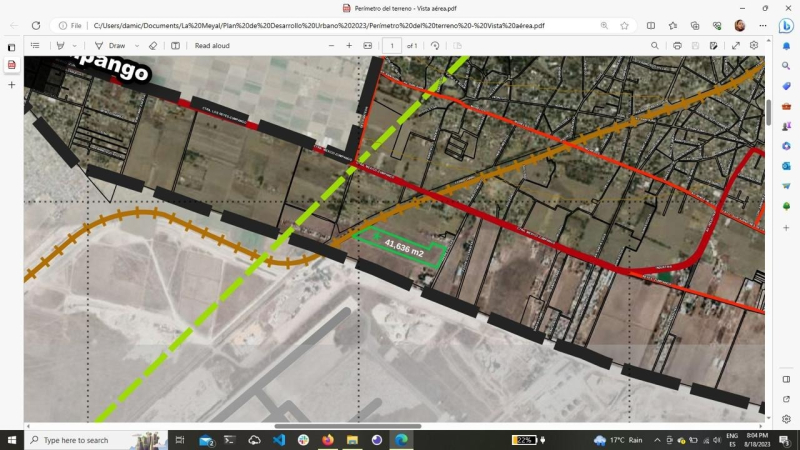This screenshot has width=800, height=450.
Task: Open sidebar Outlook icon
Action: tap(786, 166)
